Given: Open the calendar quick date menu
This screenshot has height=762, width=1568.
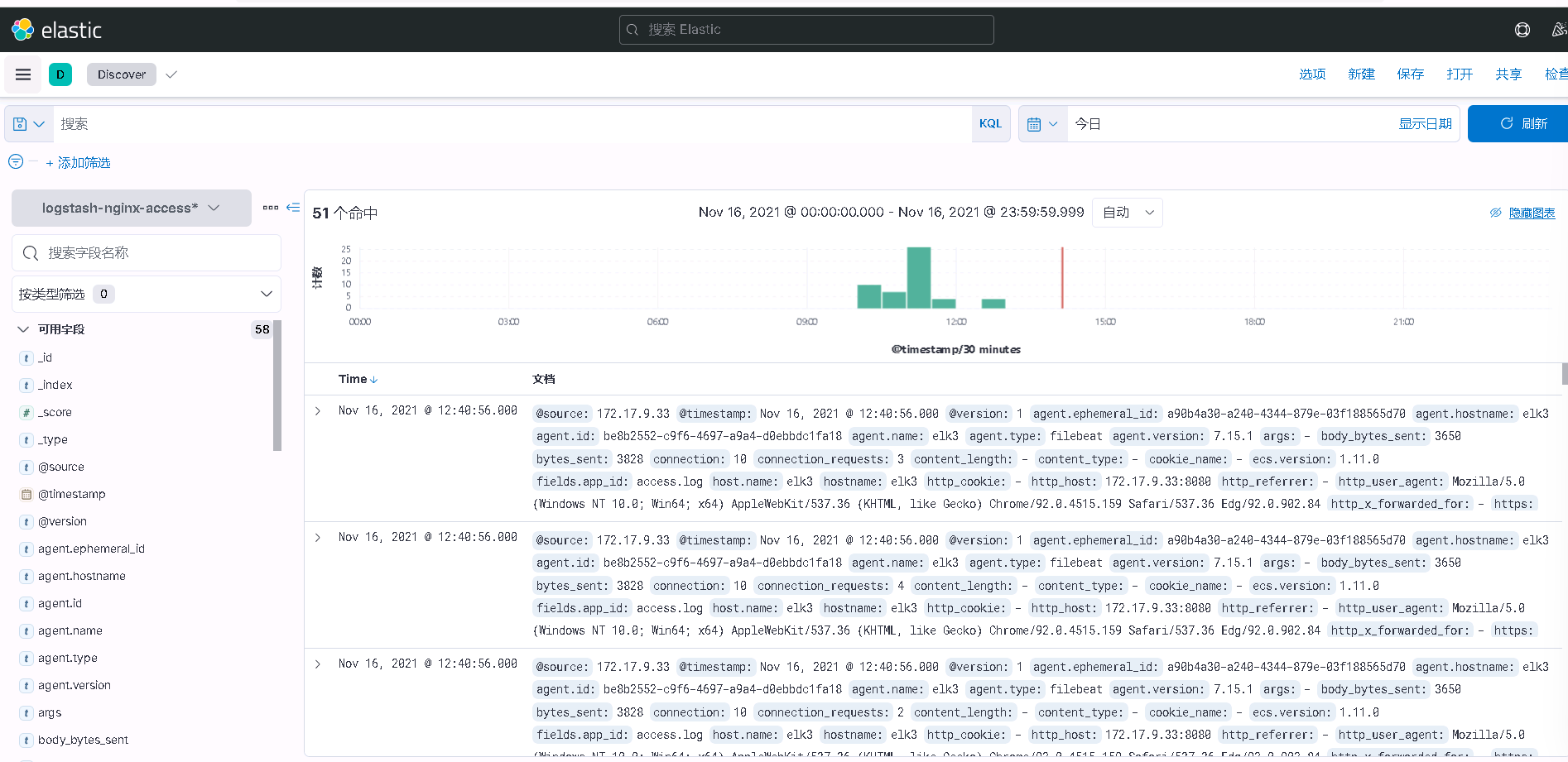Looking at the screenshot, I should point(1042,124).
